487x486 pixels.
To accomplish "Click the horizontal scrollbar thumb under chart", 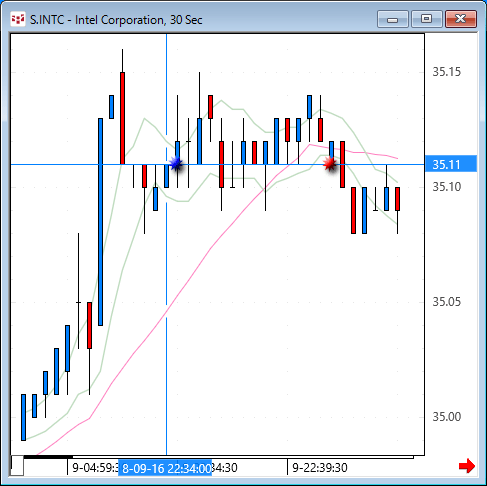I will pyautogui.click(x=48, y=457).
